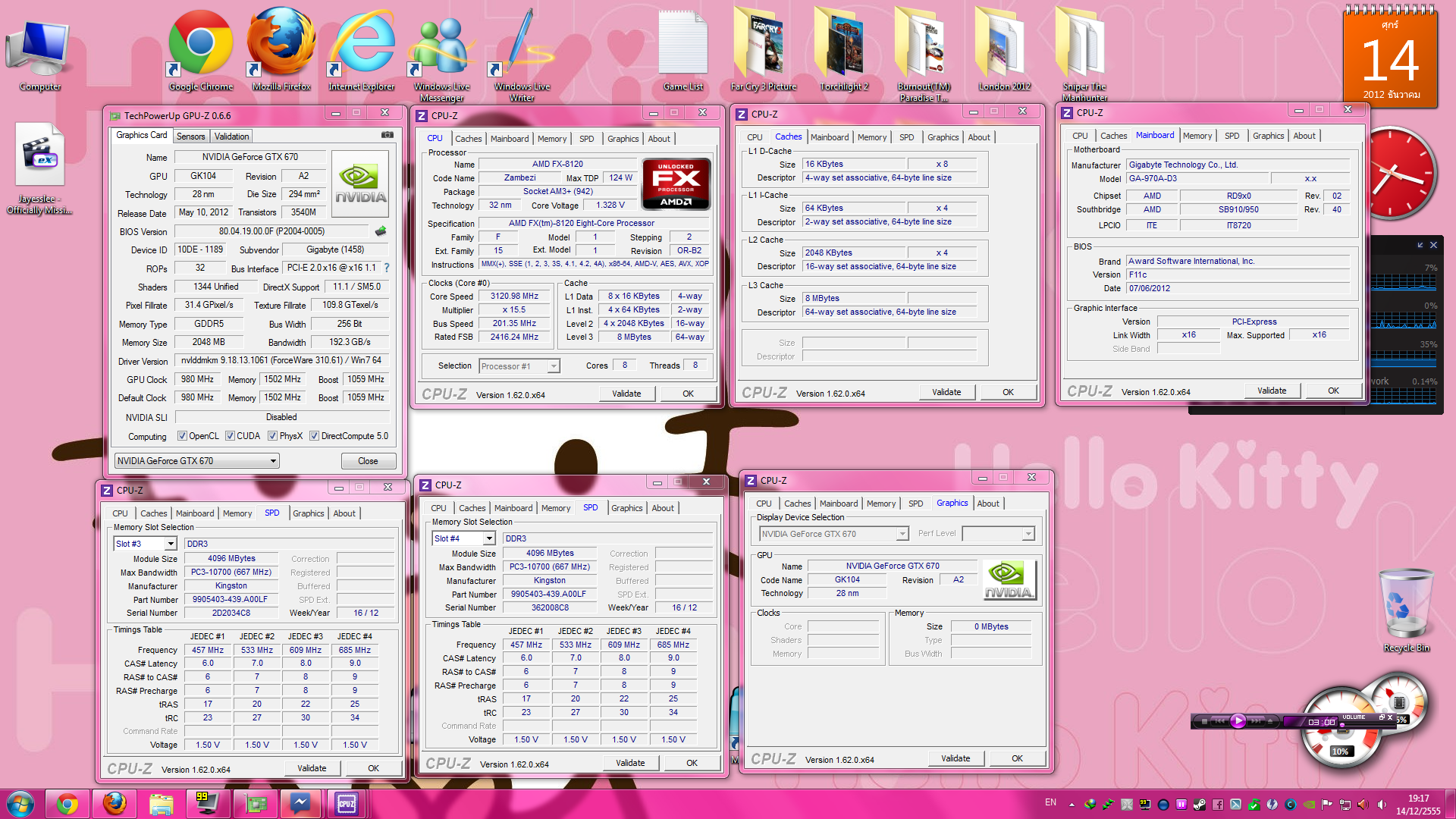
Task: Expand the Slot #3 memory slot dropdown
Action: (171, 544)
